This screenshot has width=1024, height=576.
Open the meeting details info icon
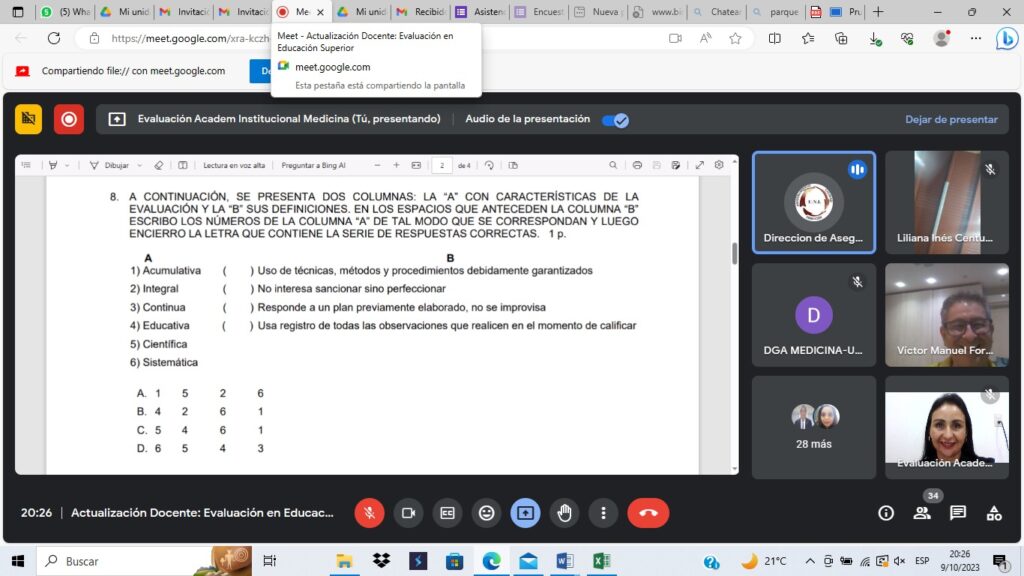click(886, 513)
